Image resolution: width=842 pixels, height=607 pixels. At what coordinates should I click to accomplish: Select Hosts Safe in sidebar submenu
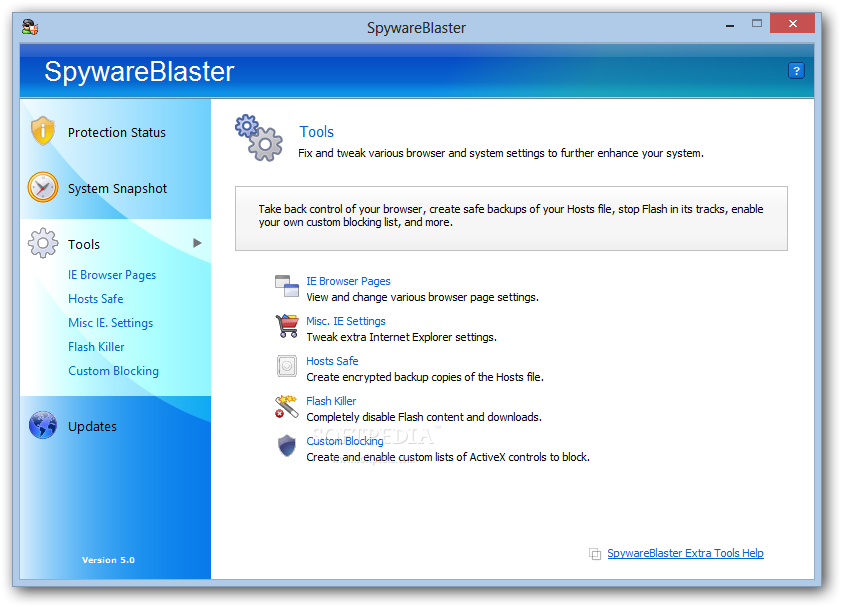click(96, 299)
